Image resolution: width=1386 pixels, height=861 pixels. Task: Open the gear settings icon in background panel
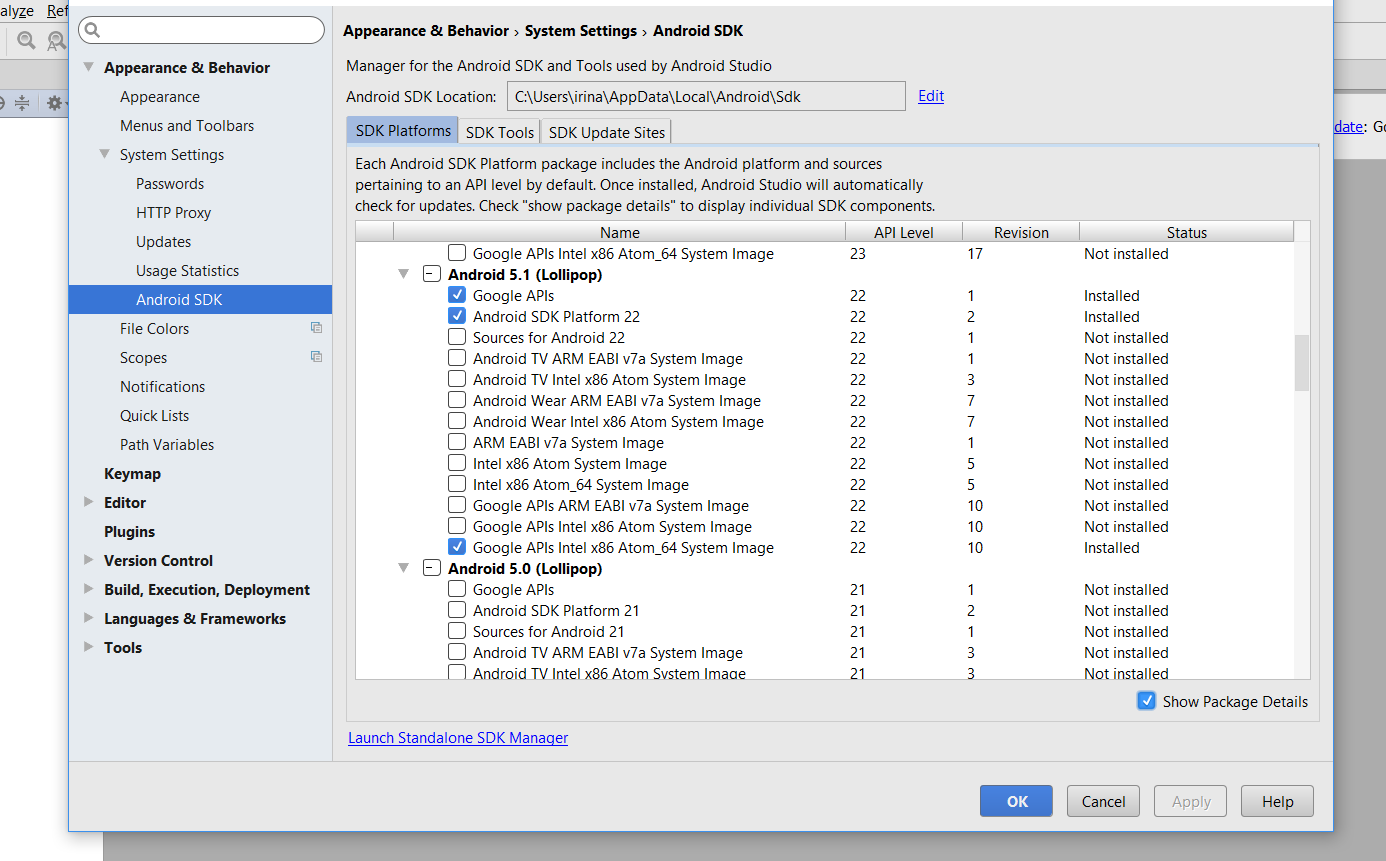(x=55, y=103)
